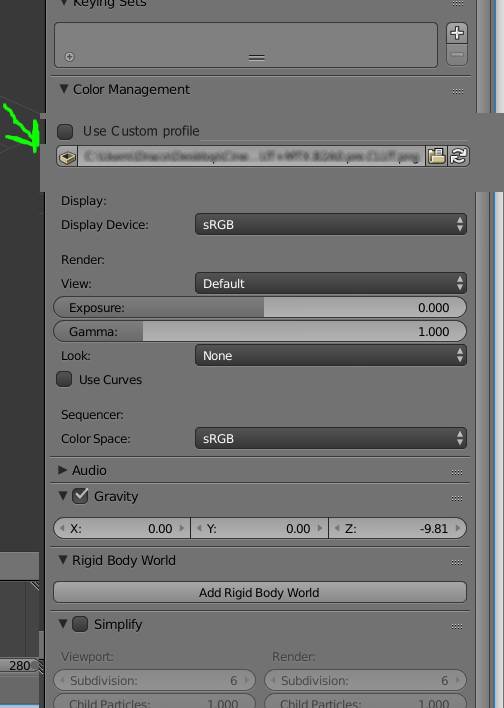
Task: Click the Gravity X value field
Action: pyautogui.click(x=122, y=528)
